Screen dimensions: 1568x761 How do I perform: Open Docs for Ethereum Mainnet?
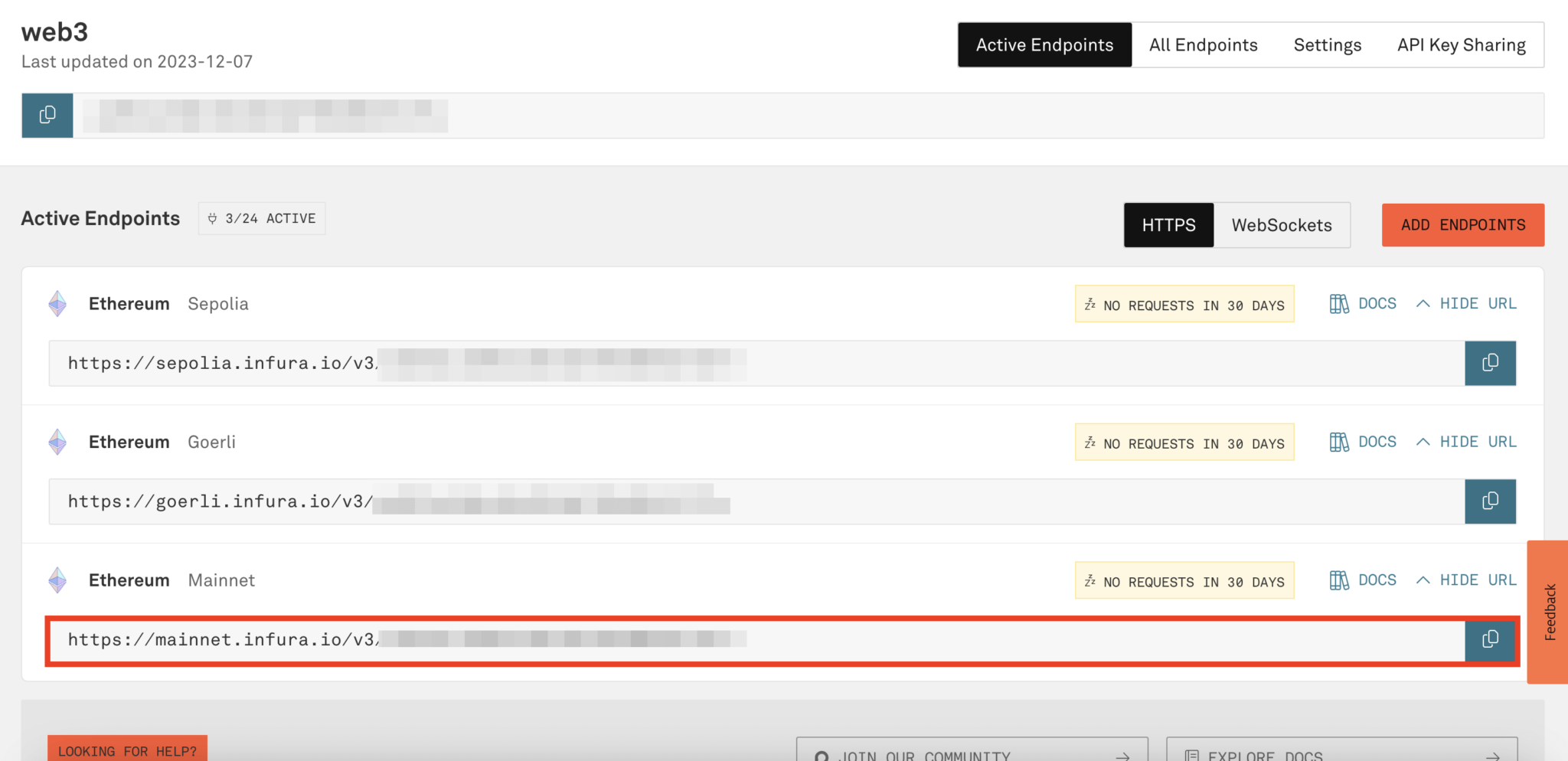click(x=1363, y=580)
